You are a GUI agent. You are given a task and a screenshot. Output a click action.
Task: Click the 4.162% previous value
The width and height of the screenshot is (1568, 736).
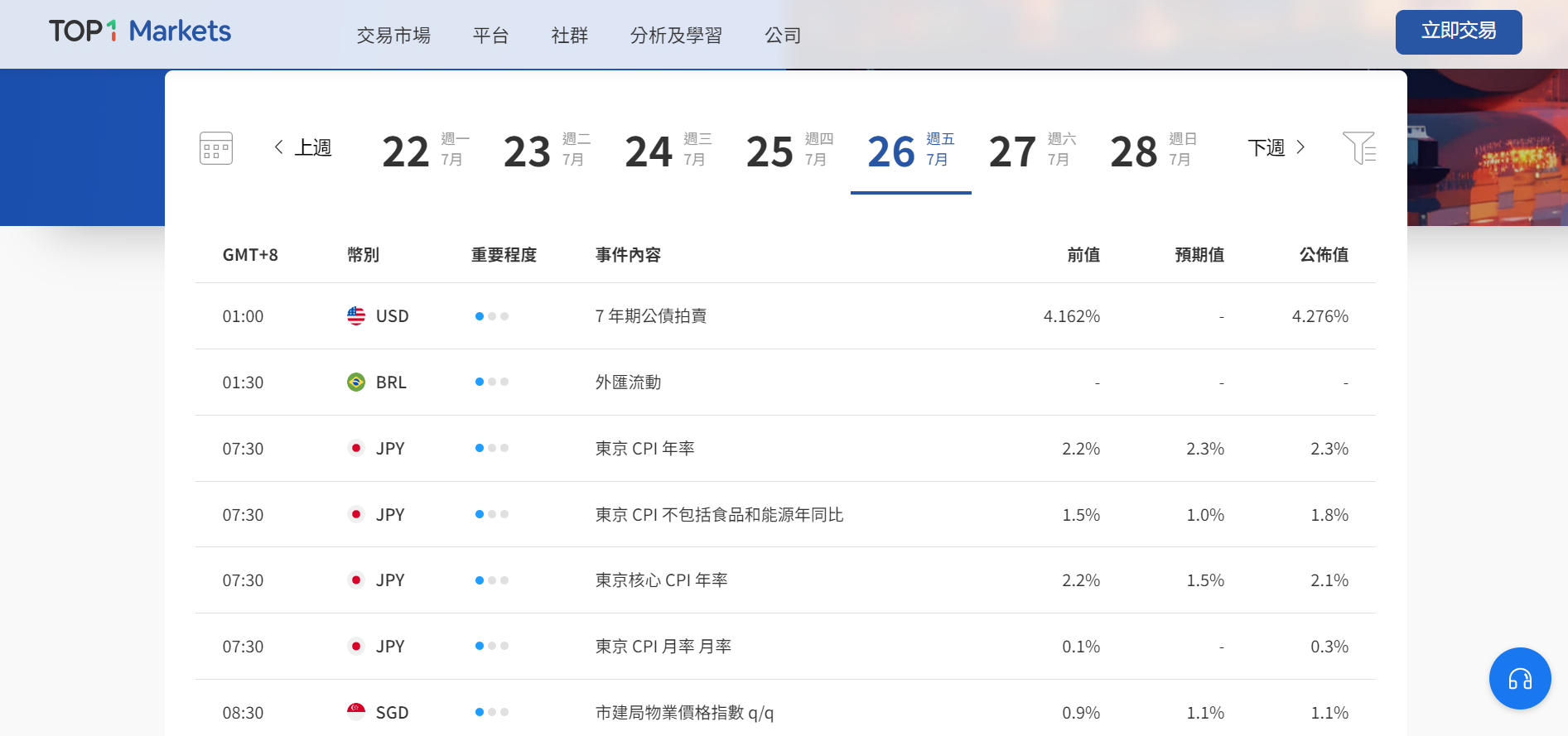[1072, 316]
